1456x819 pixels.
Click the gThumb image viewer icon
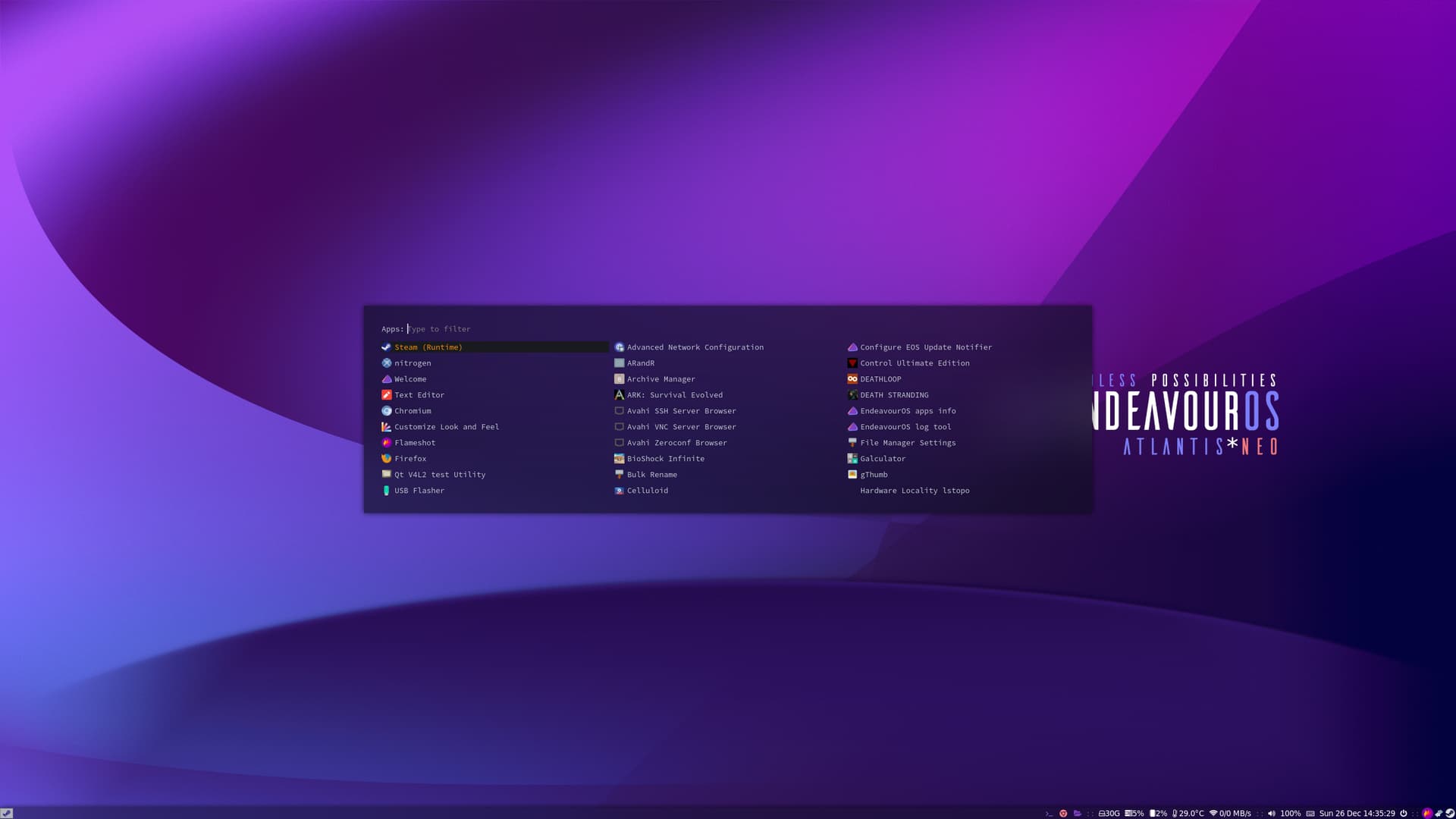[852, 475]
